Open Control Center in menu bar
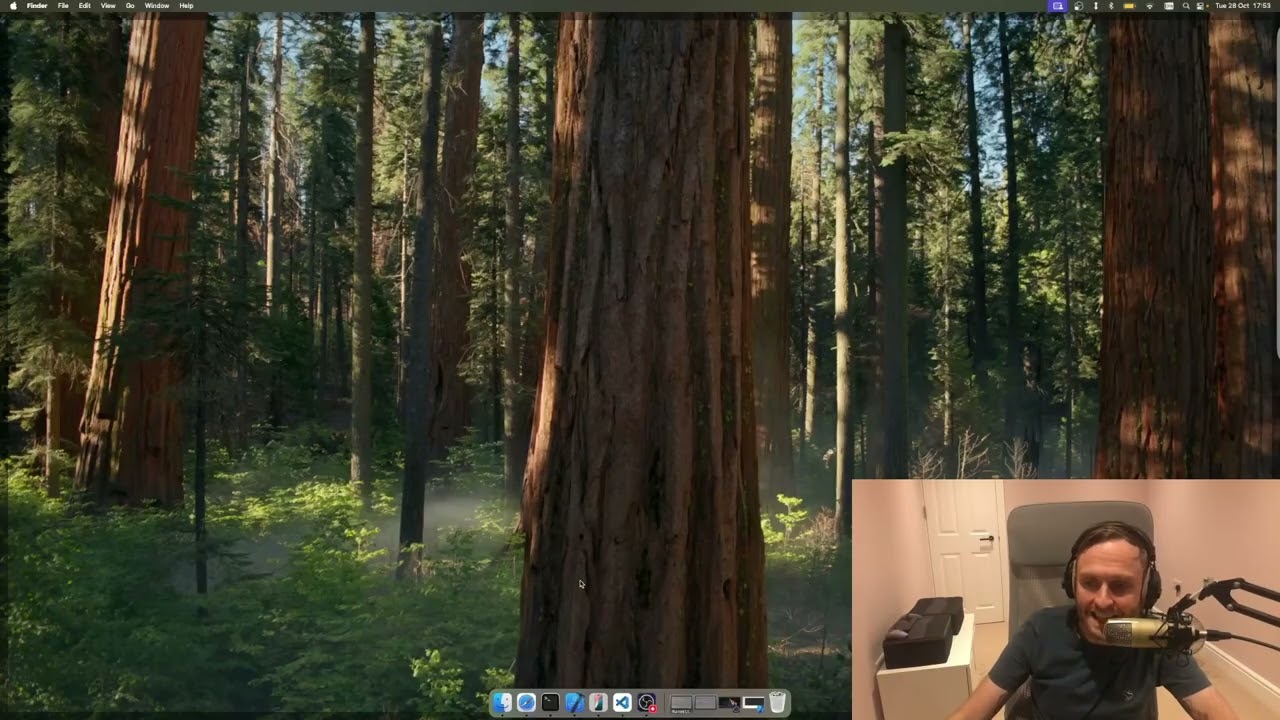1280x720 pixels. [x=1200, y=6]
